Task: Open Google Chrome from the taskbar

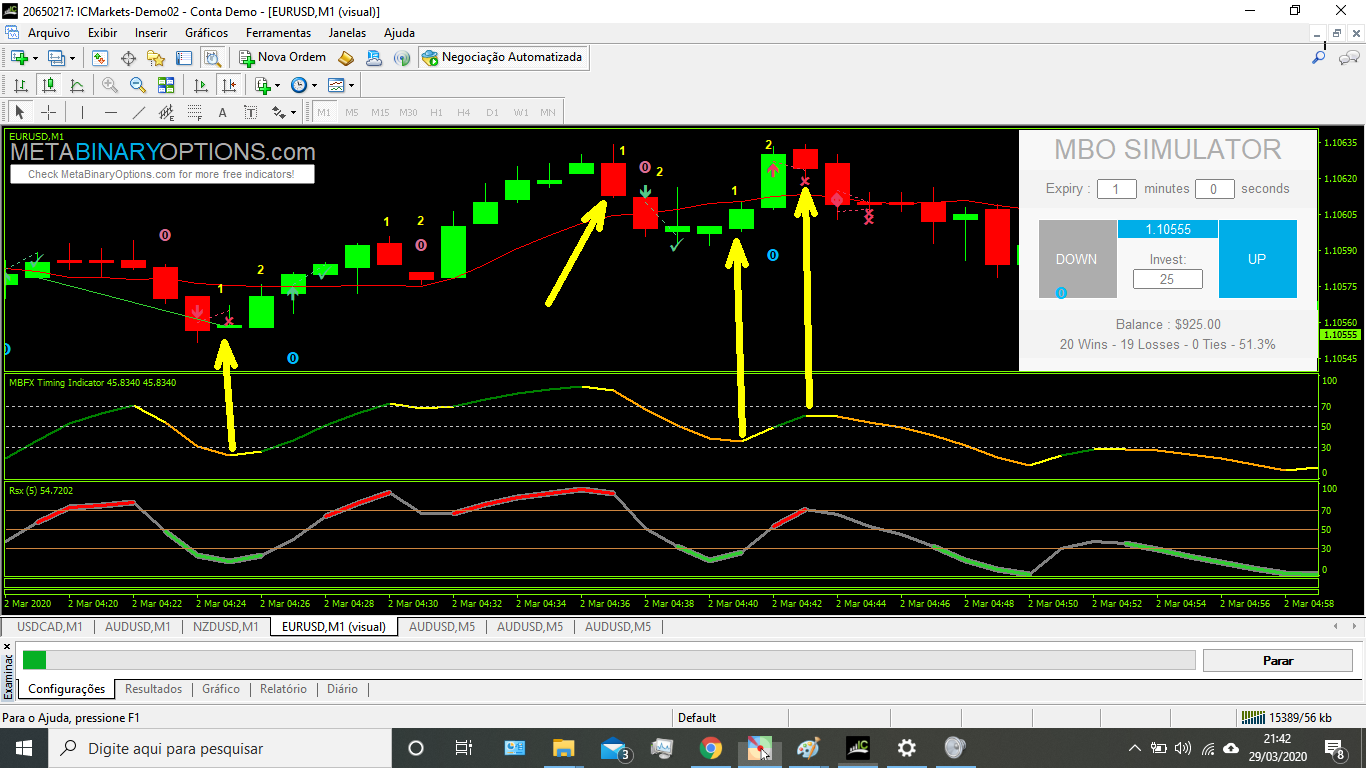Action: point(711,748)
